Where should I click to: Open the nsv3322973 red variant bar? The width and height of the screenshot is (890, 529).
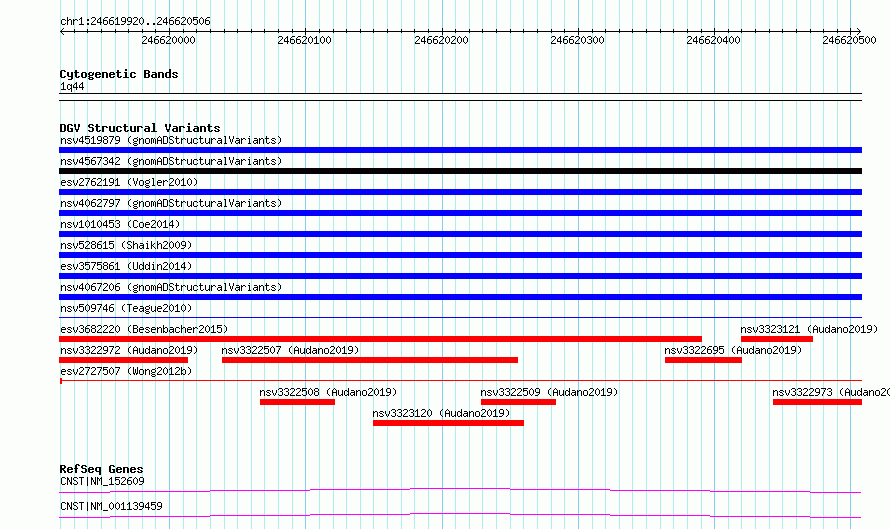[817, 402]
